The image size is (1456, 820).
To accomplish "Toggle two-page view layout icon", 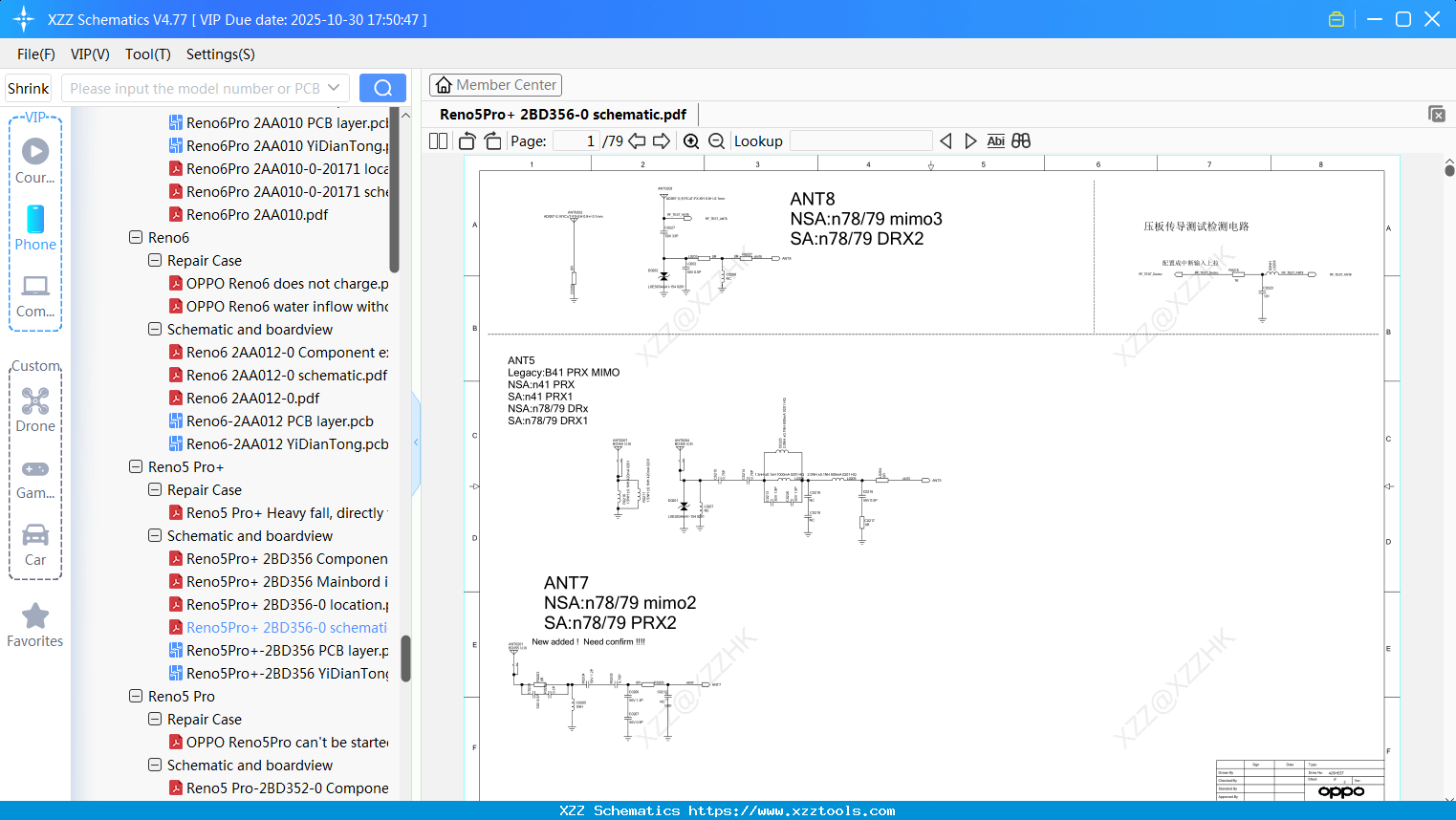I will tap(439, 141).
